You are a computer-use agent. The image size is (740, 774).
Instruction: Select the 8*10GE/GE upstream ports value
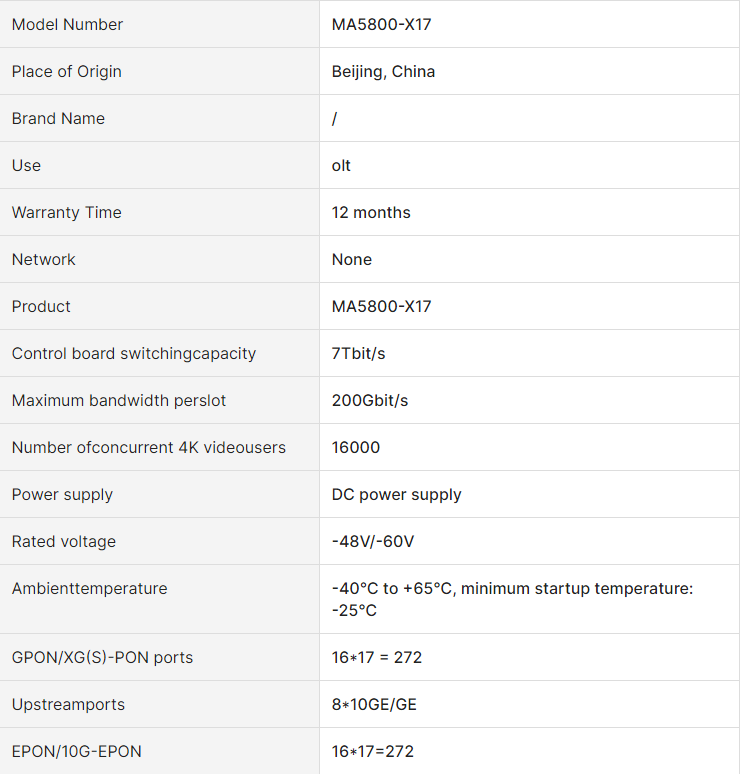[x=374, y=704]
